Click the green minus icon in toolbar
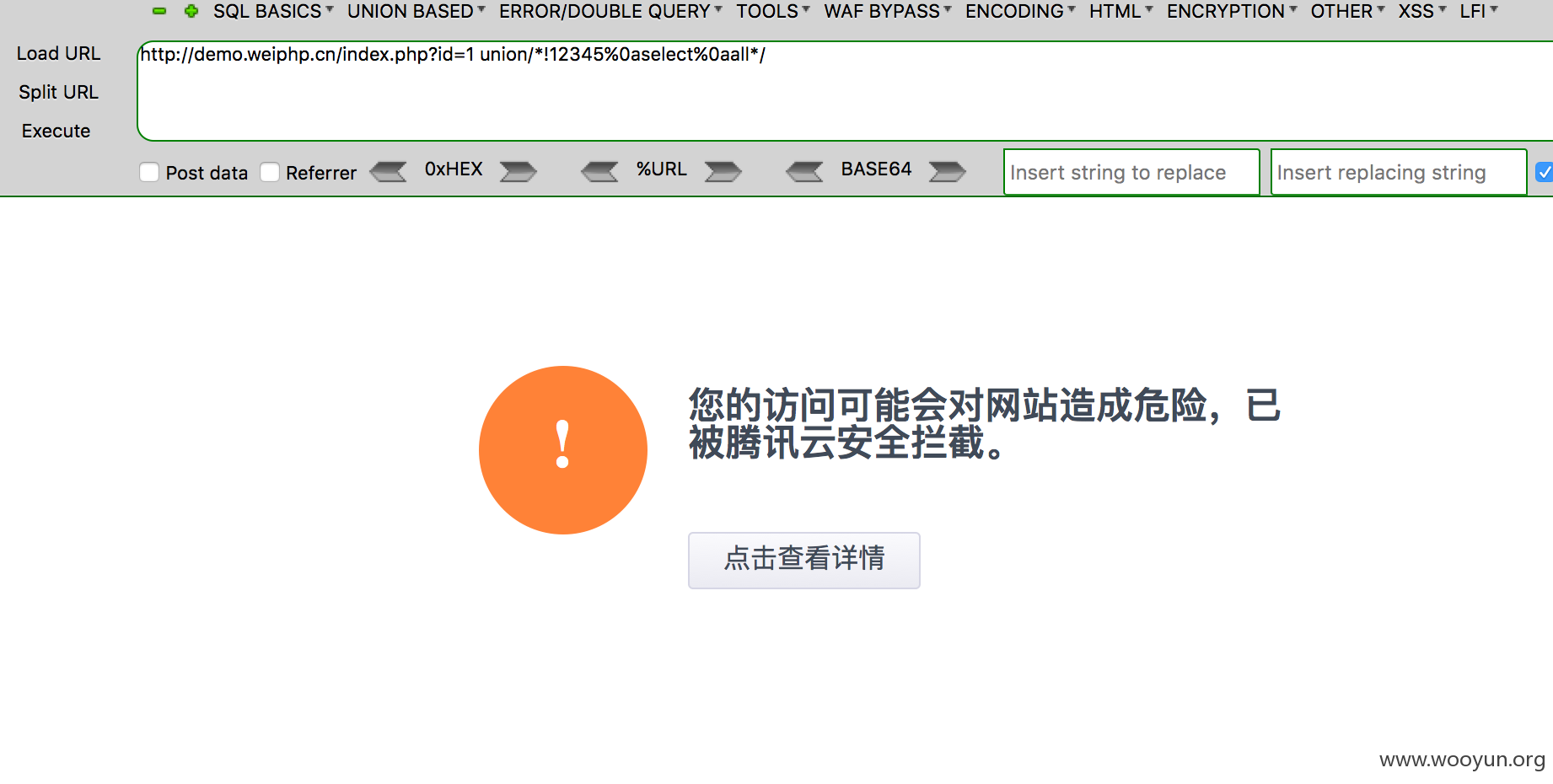 159,12
